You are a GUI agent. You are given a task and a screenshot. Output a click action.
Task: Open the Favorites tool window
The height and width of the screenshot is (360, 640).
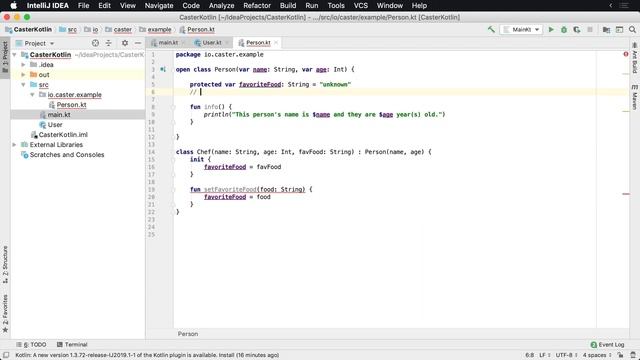point(5,313)
